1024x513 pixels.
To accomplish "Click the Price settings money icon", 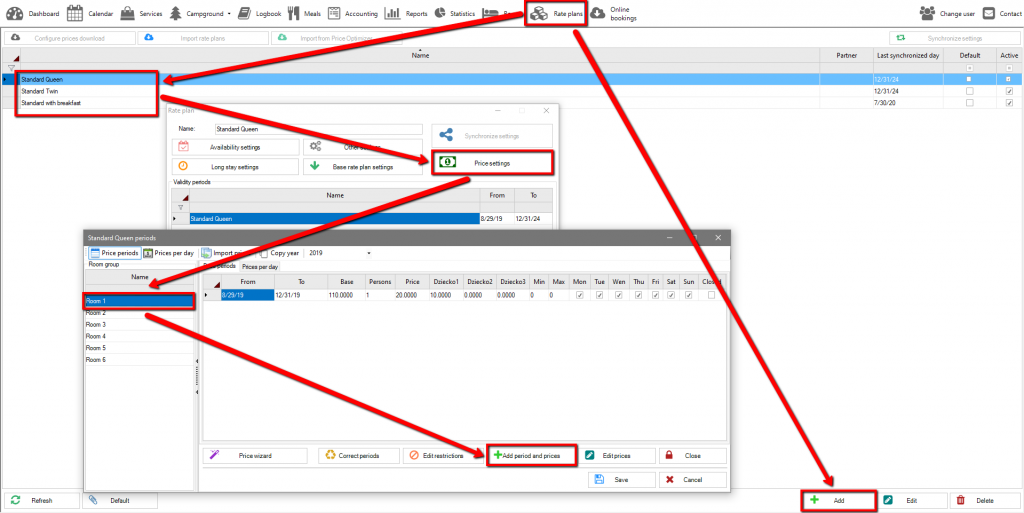I will click(x=447, y=163).
